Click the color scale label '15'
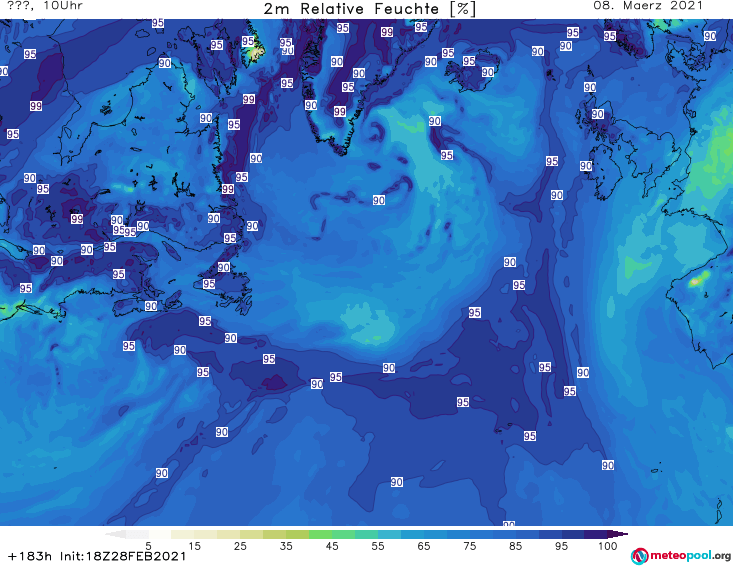Screen dimensions: 733x566 [194, 546]
